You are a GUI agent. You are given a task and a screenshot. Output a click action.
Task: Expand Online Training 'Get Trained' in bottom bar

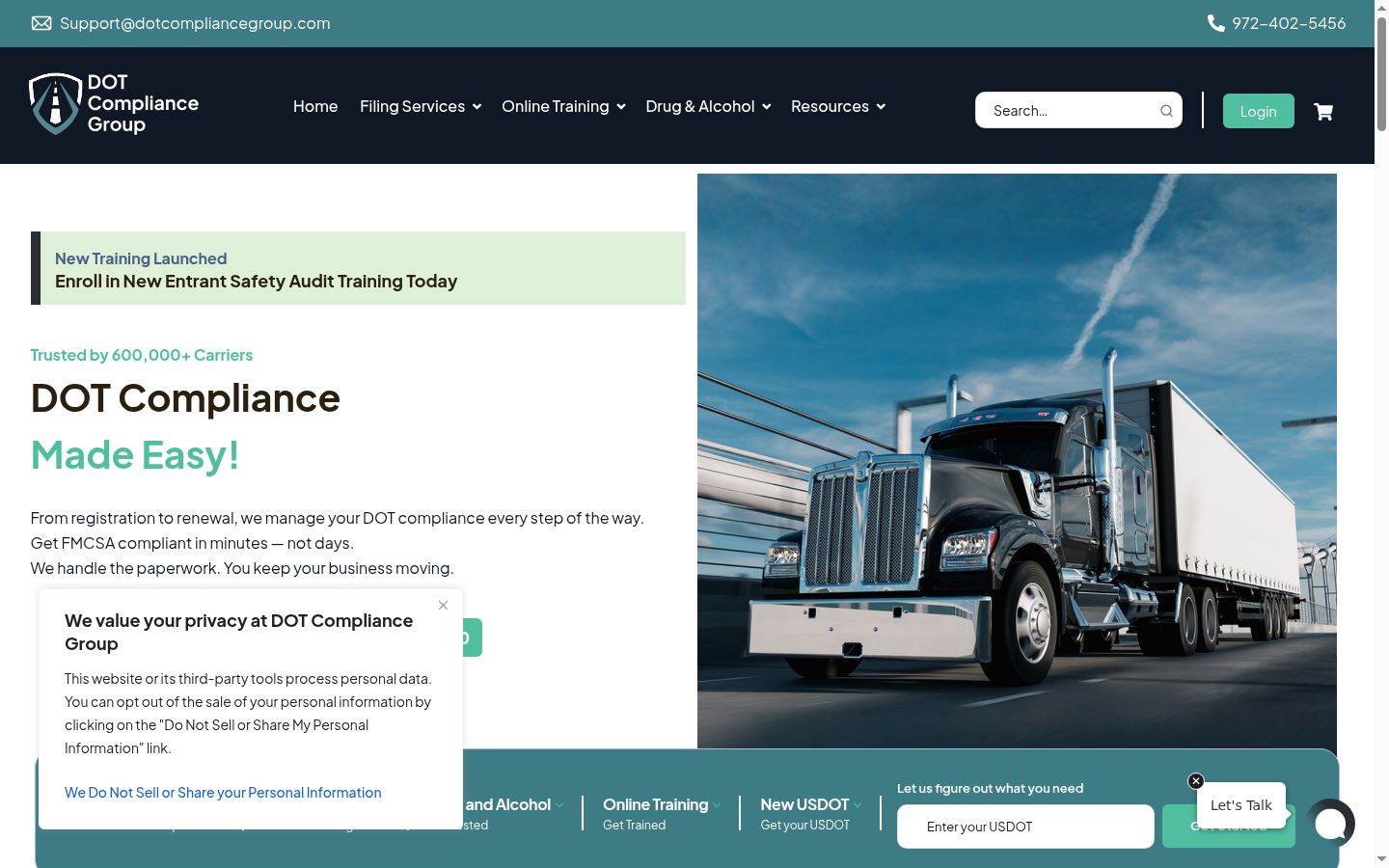(662, 813)
